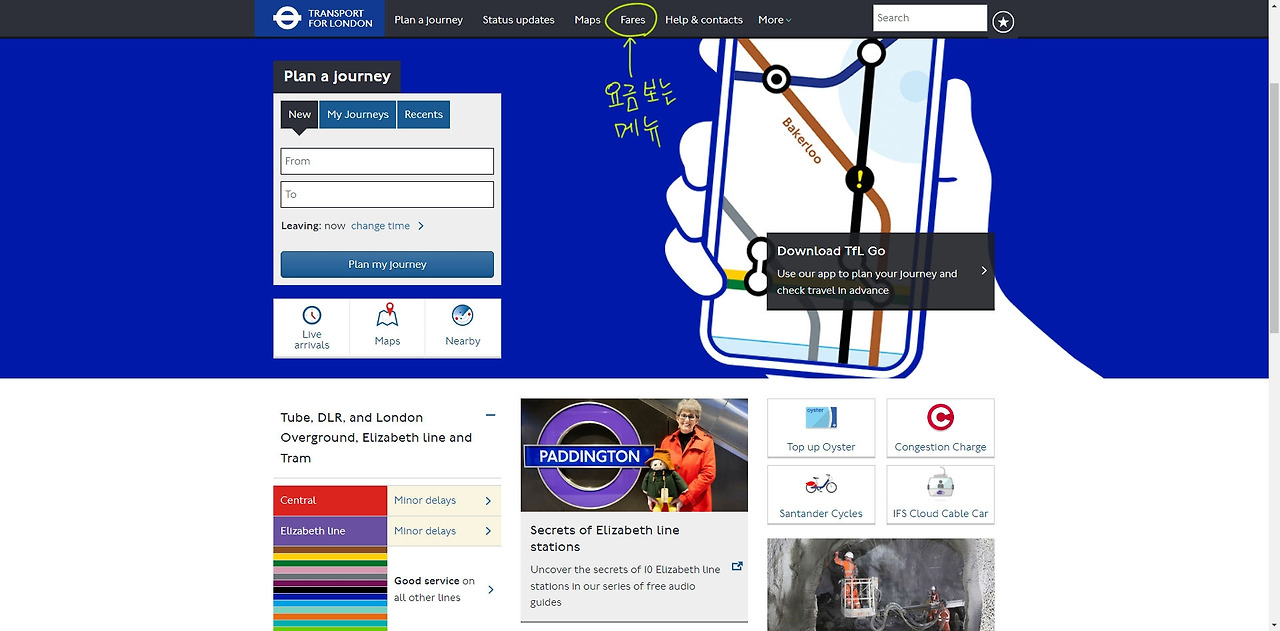The image size is (1280, 631).
Task: Click the Transport for London roundel logo
Action: (287, 18)
